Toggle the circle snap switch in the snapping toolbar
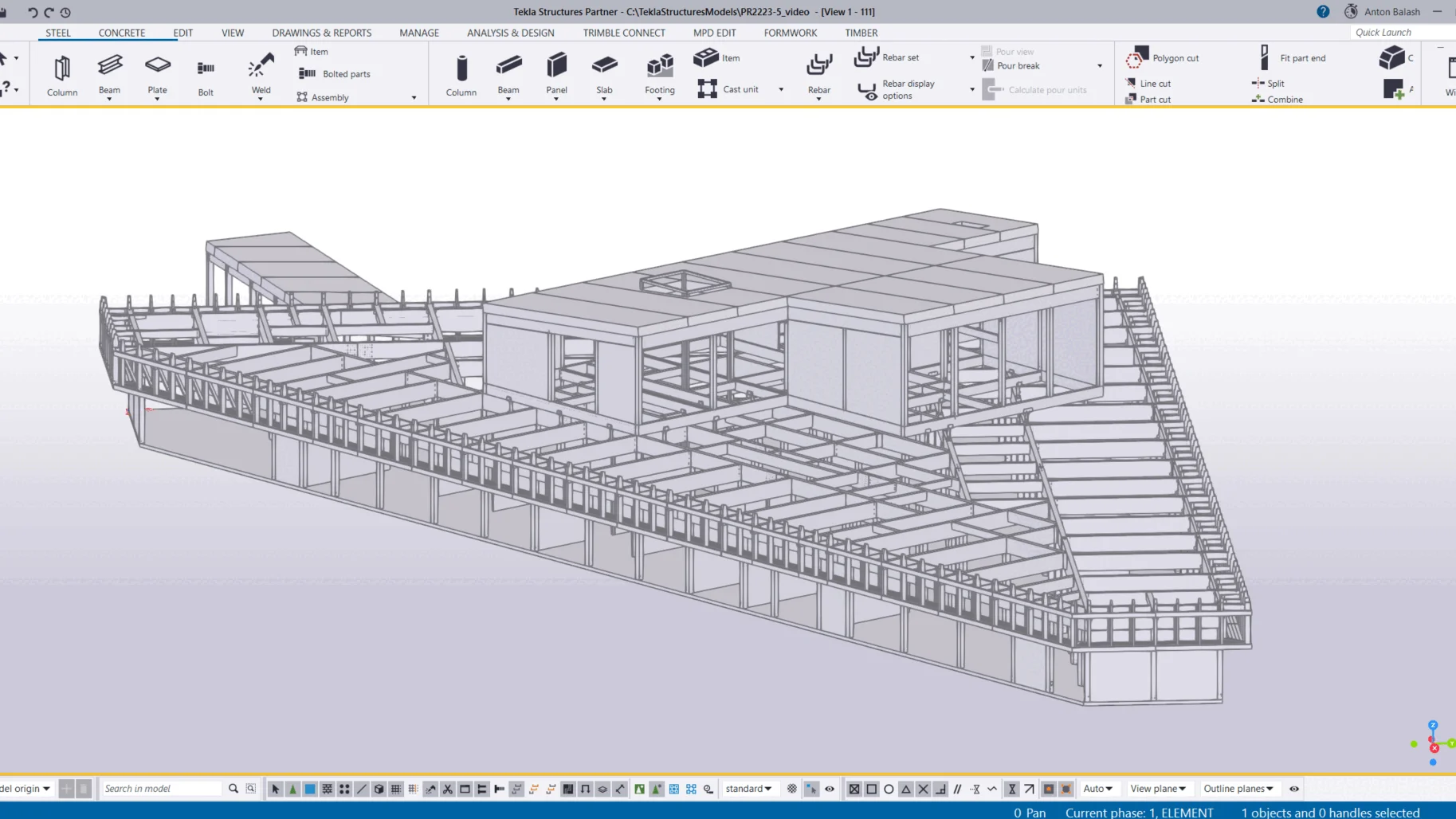This screenshot has height=819, width=1456. tap(889, 789)
